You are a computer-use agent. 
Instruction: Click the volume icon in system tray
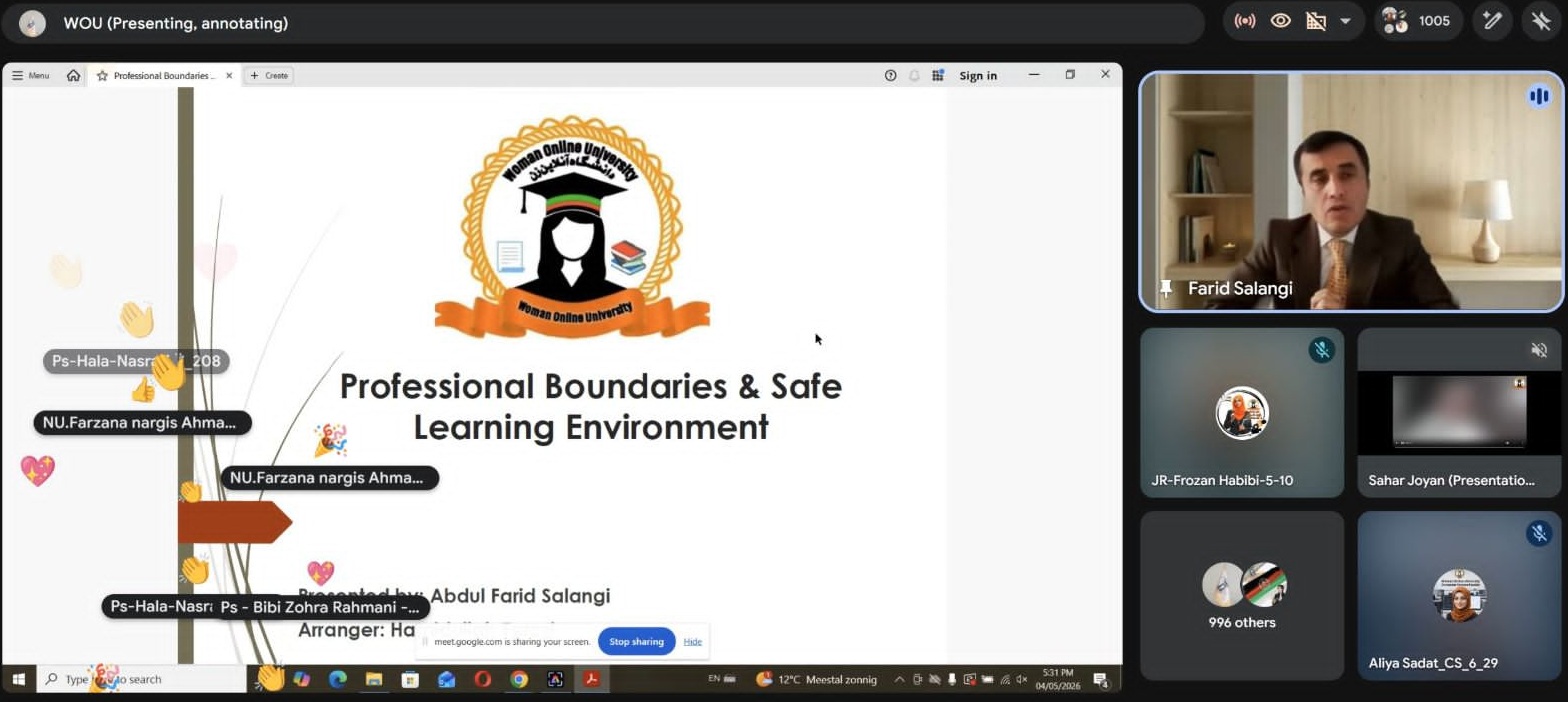(1021, 679)
